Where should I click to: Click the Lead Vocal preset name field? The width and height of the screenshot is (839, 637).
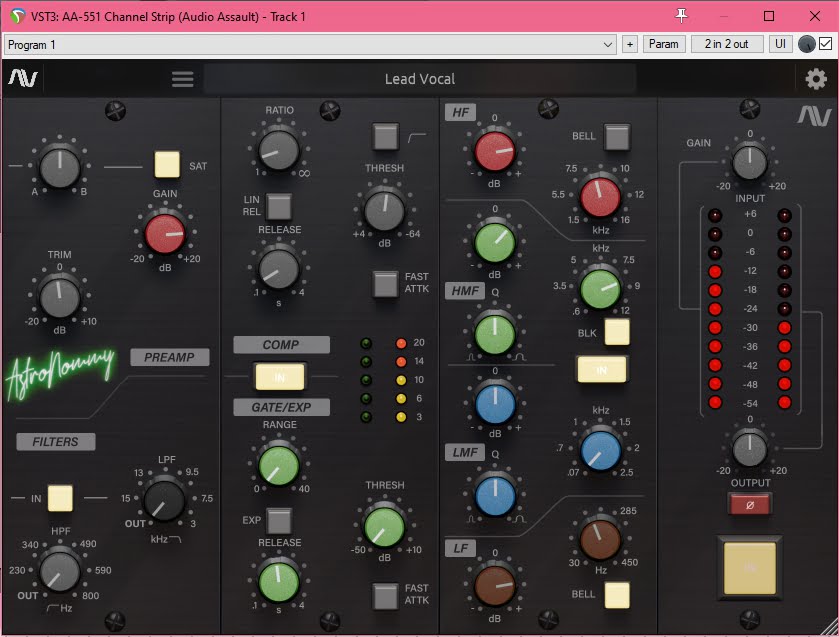click(x=419, y=78)
